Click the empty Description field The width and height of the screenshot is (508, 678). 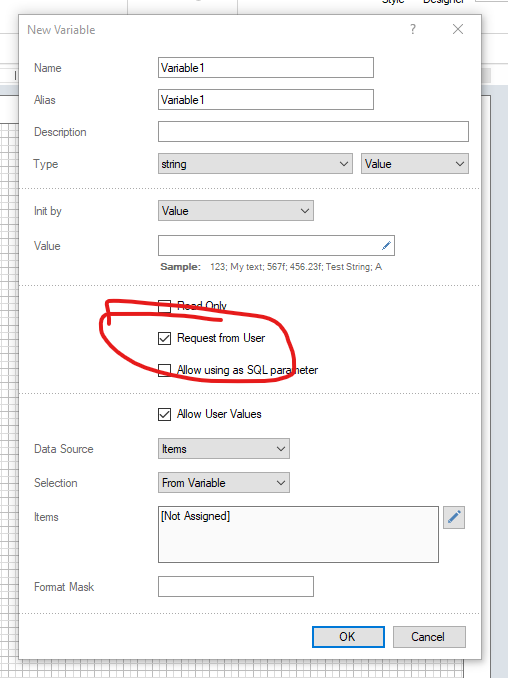[313, 131]
